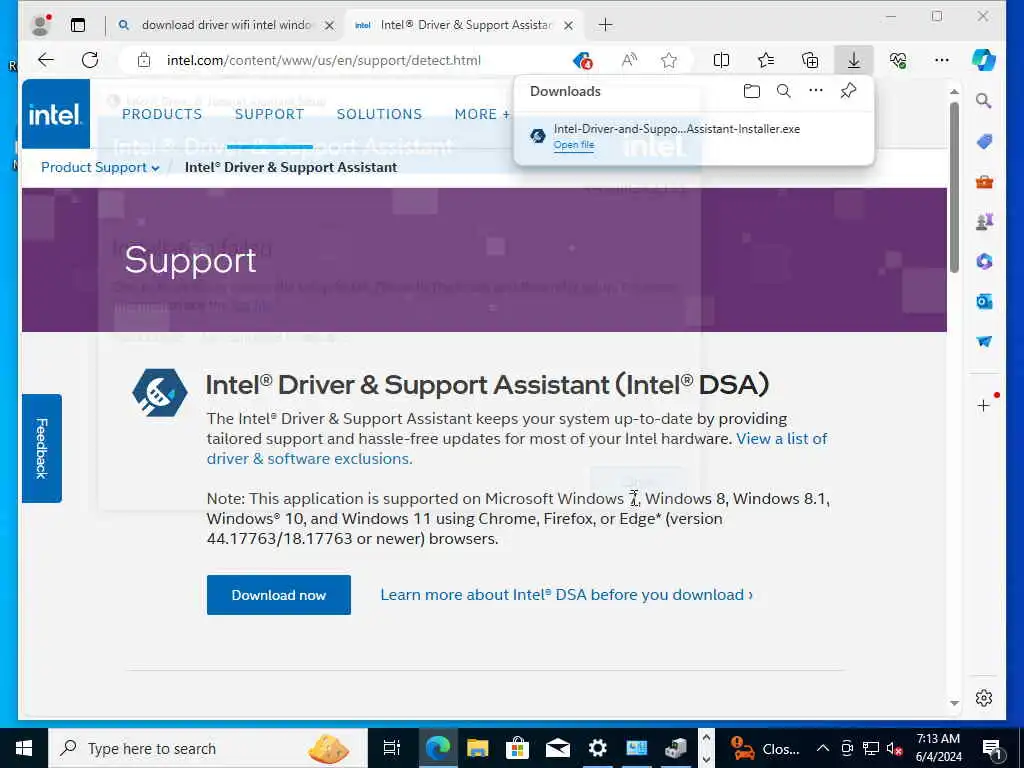Add a sidebar app with plus
Viewport: 1024px width, 768px height.
984,406
